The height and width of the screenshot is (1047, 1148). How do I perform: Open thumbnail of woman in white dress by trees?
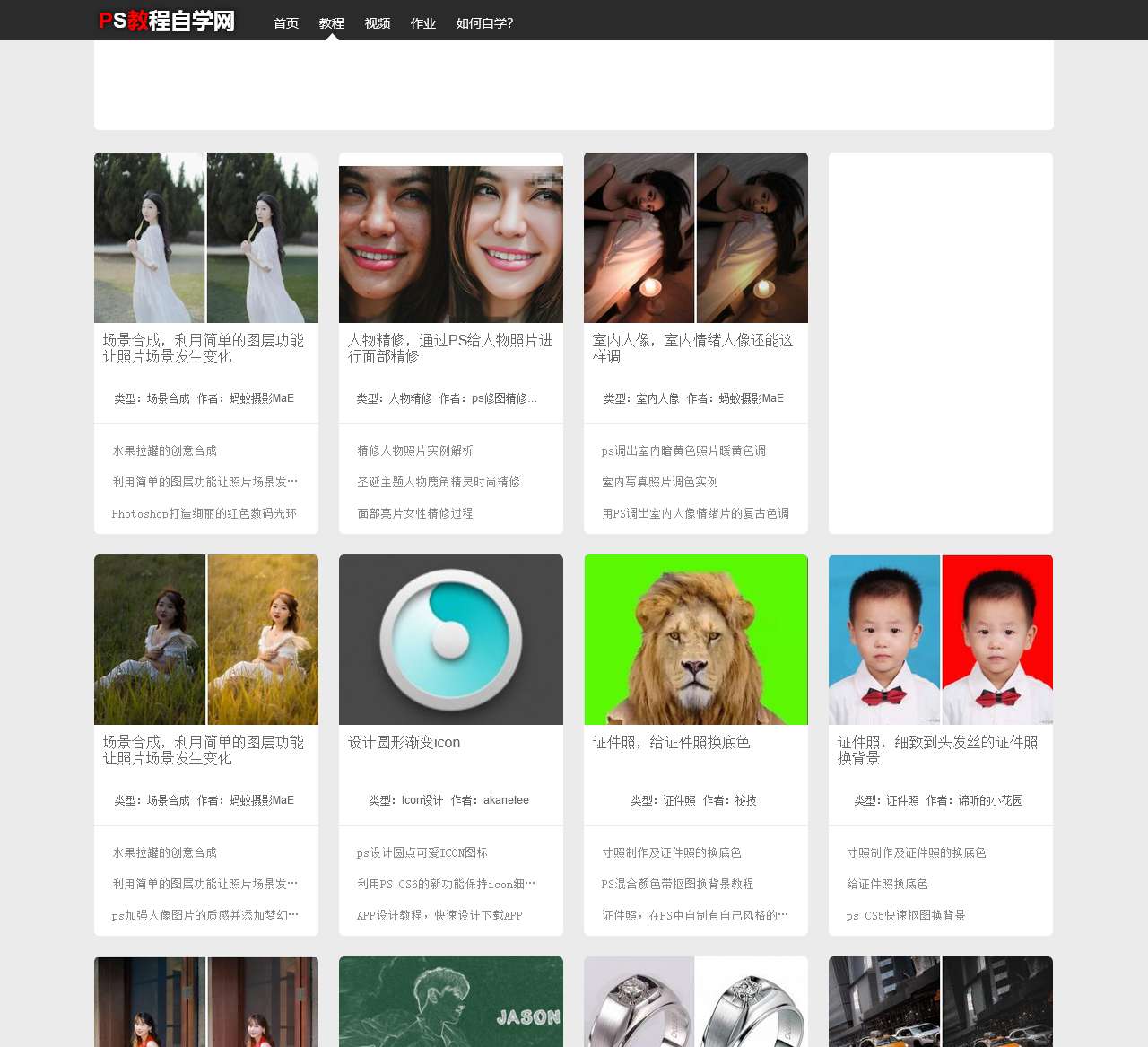tap(206, 238)
